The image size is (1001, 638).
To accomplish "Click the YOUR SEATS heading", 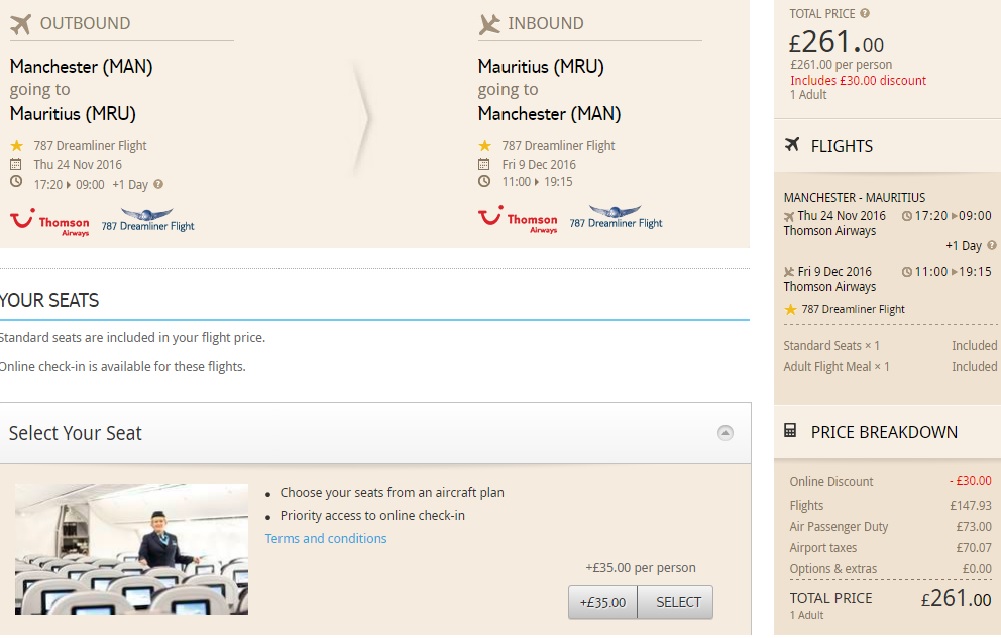I will pos(49,300).
